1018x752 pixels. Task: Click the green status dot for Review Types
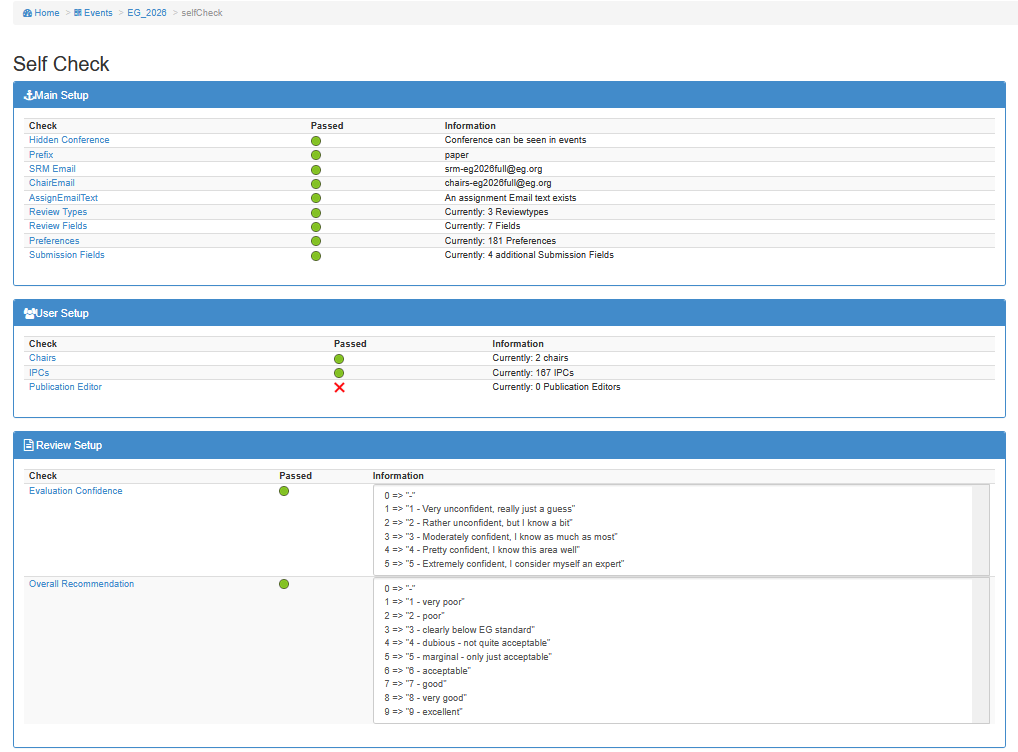pyautogui.click(x=316, y=213)
